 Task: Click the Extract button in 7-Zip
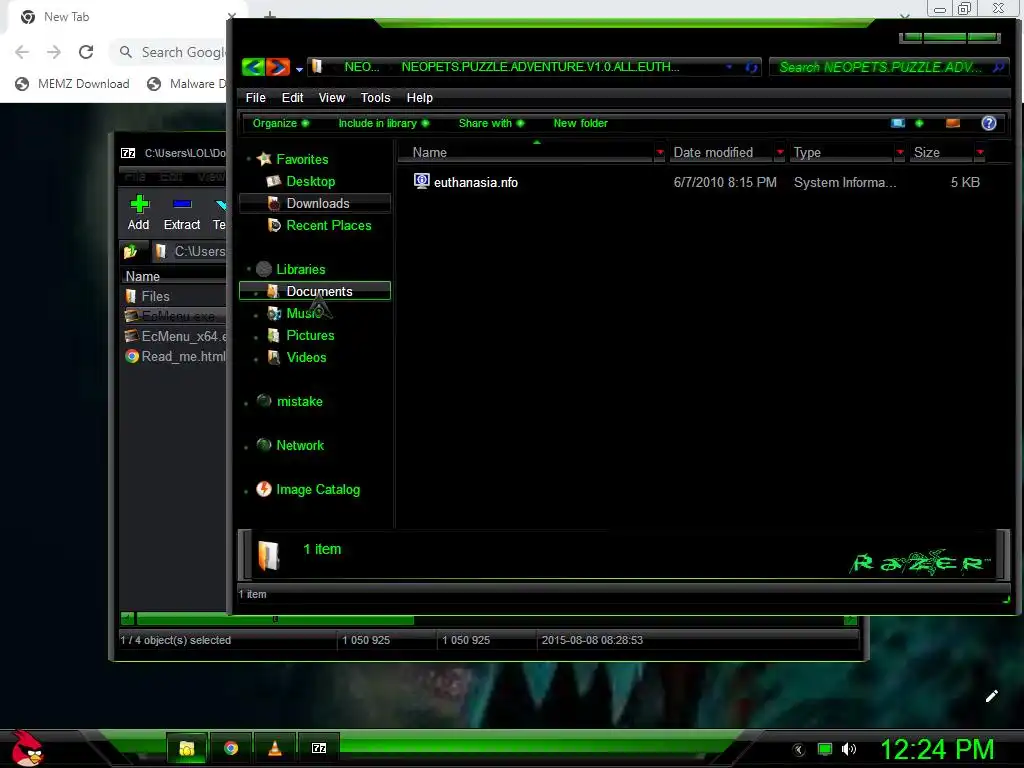coord(182,213)
